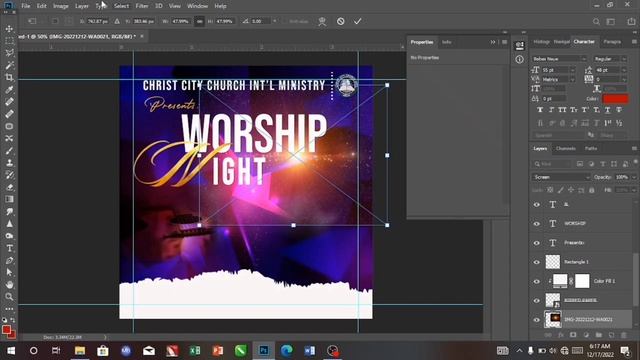
Task: Select the Magic Wand tool
Action: [9, 65]
